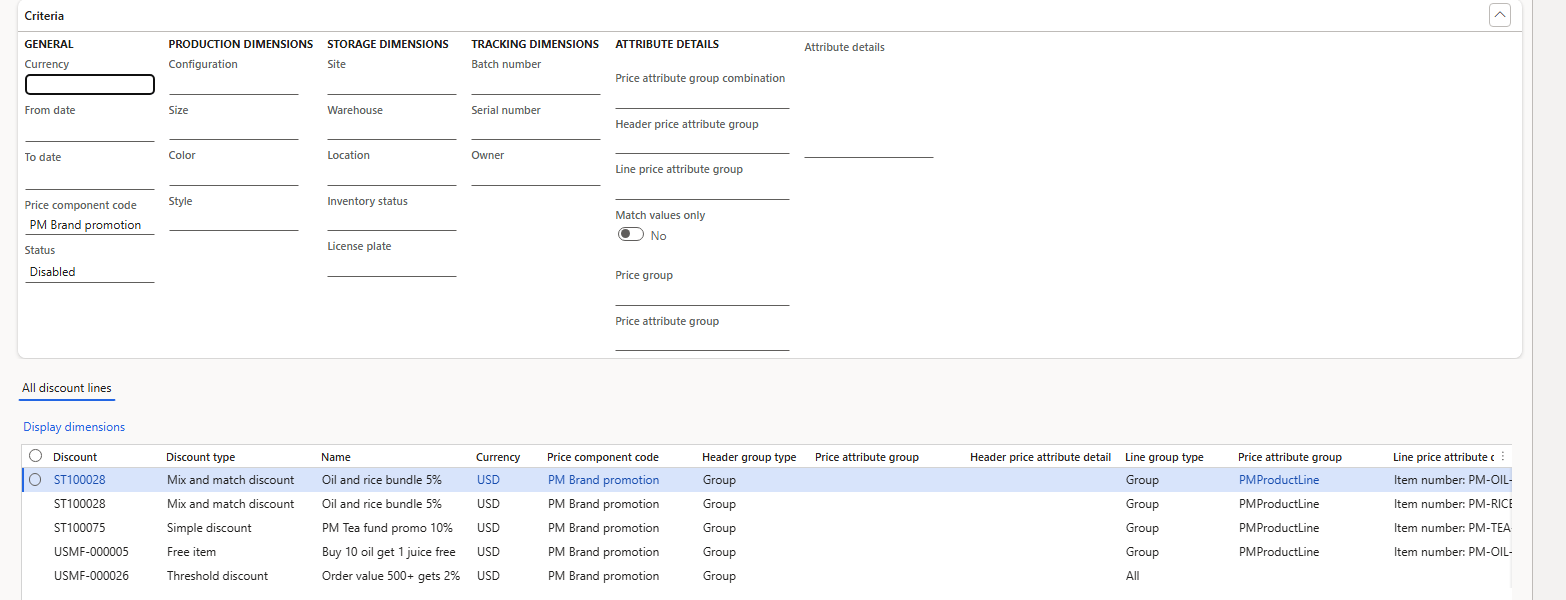
Task: Sort by the Name column header
Action: [x=336, y=457]
